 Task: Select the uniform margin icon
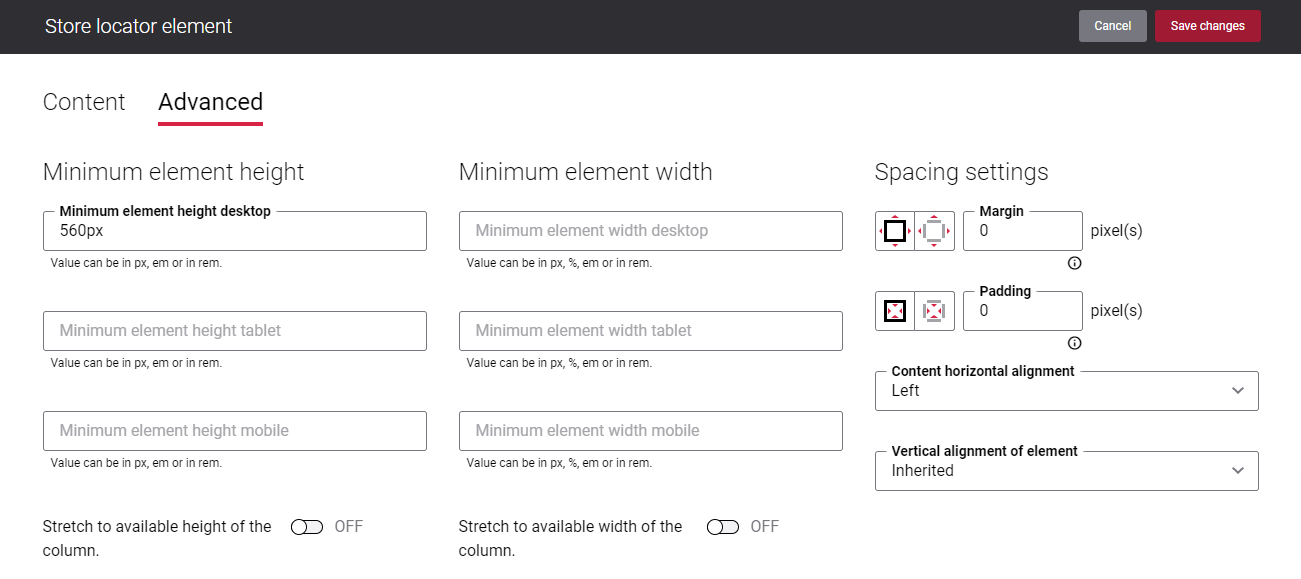[895, 231]
